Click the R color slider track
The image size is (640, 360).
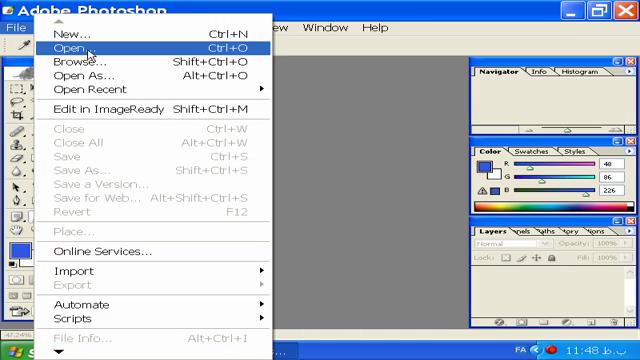coord(554,164)
